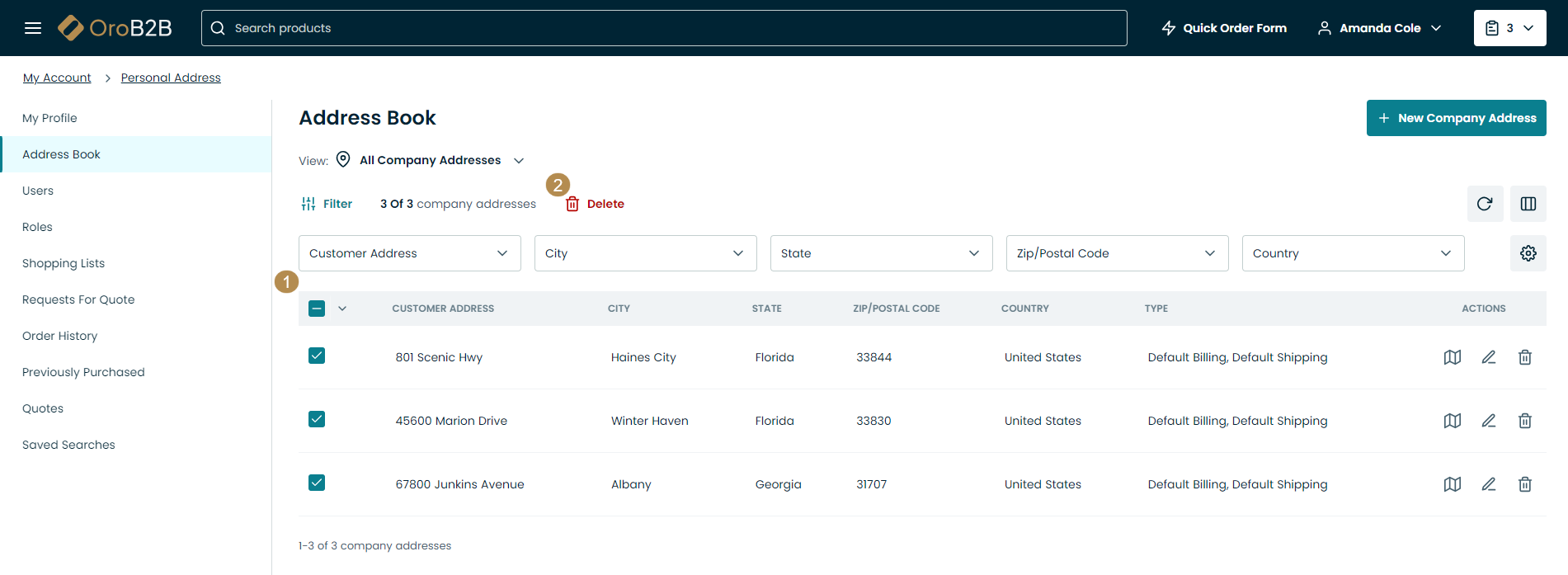This screenshot has width=1568, height=575.
Task: Uncheck the 45600 Marion Drive checkbox
Action: pyautogui.click(x=317, y=419)
